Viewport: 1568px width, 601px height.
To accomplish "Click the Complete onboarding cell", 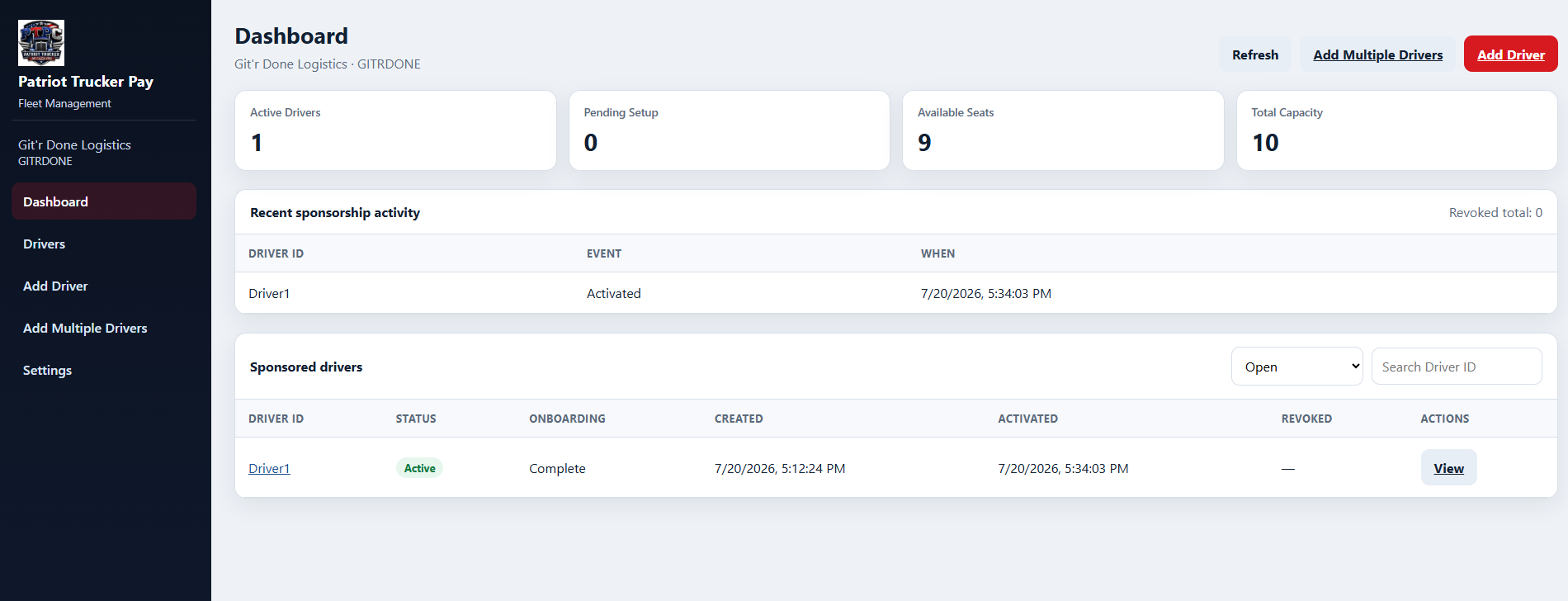I will (557, 468).
